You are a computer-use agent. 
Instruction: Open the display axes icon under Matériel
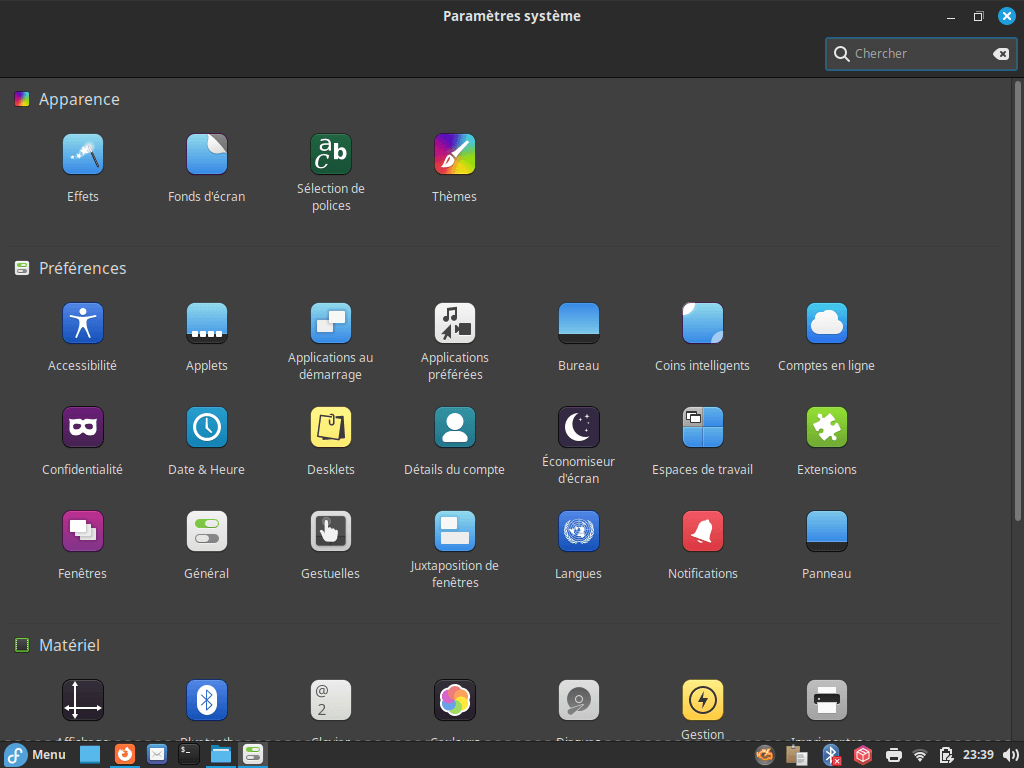click(x=83, y=700)
